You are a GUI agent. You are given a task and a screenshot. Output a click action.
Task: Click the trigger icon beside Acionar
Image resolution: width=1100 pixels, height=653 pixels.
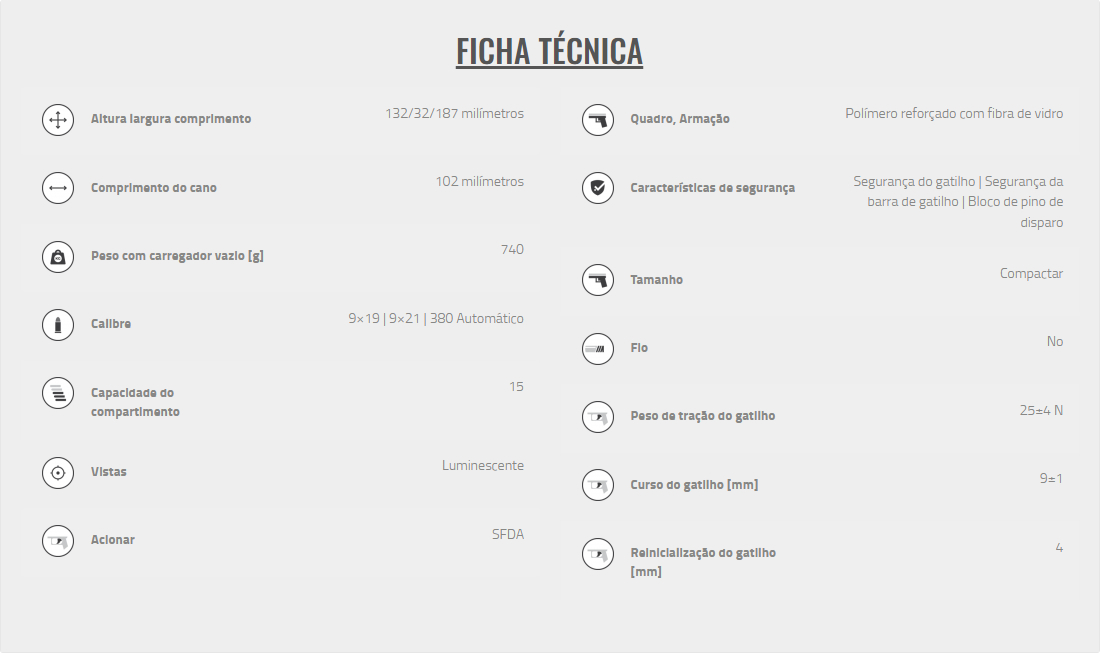coord(58,540)
